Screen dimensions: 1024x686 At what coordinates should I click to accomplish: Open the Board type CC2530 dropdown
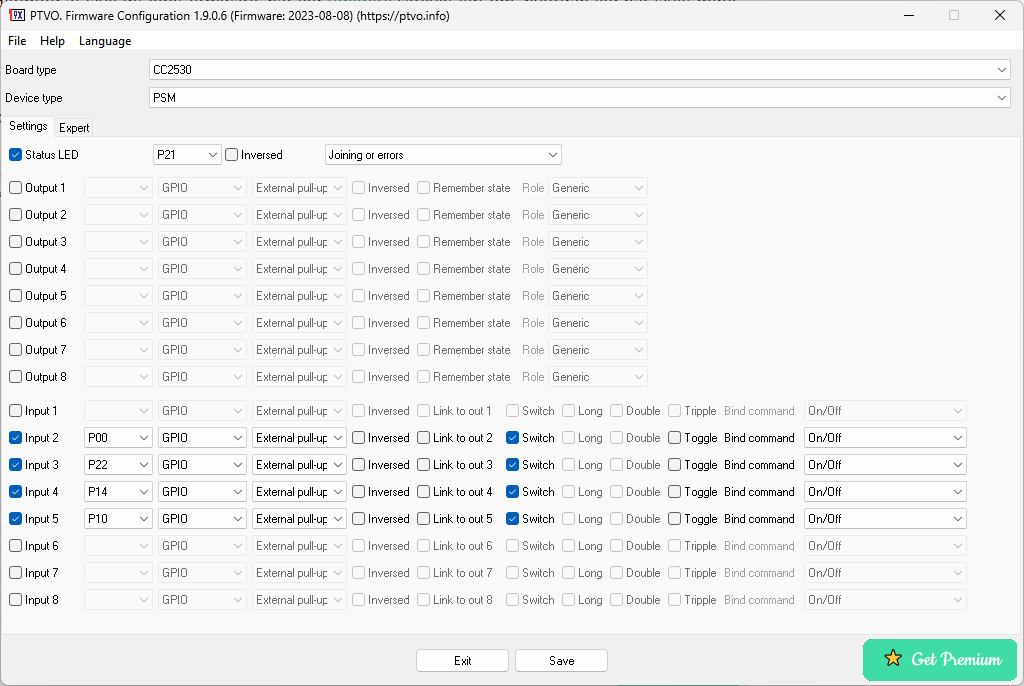pyautogui.click(x=579, y=70)
